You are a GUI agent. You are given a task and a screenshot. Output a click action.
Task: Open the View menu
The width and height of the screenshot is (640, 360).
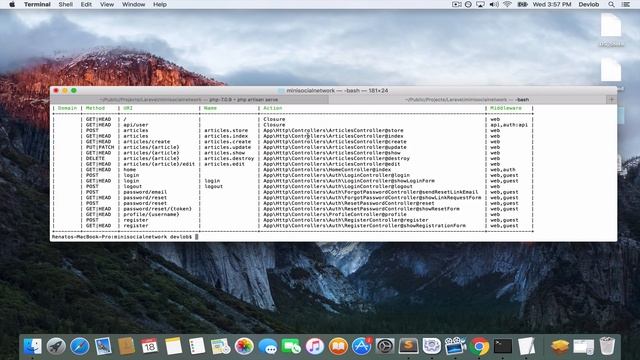point(107,4)
